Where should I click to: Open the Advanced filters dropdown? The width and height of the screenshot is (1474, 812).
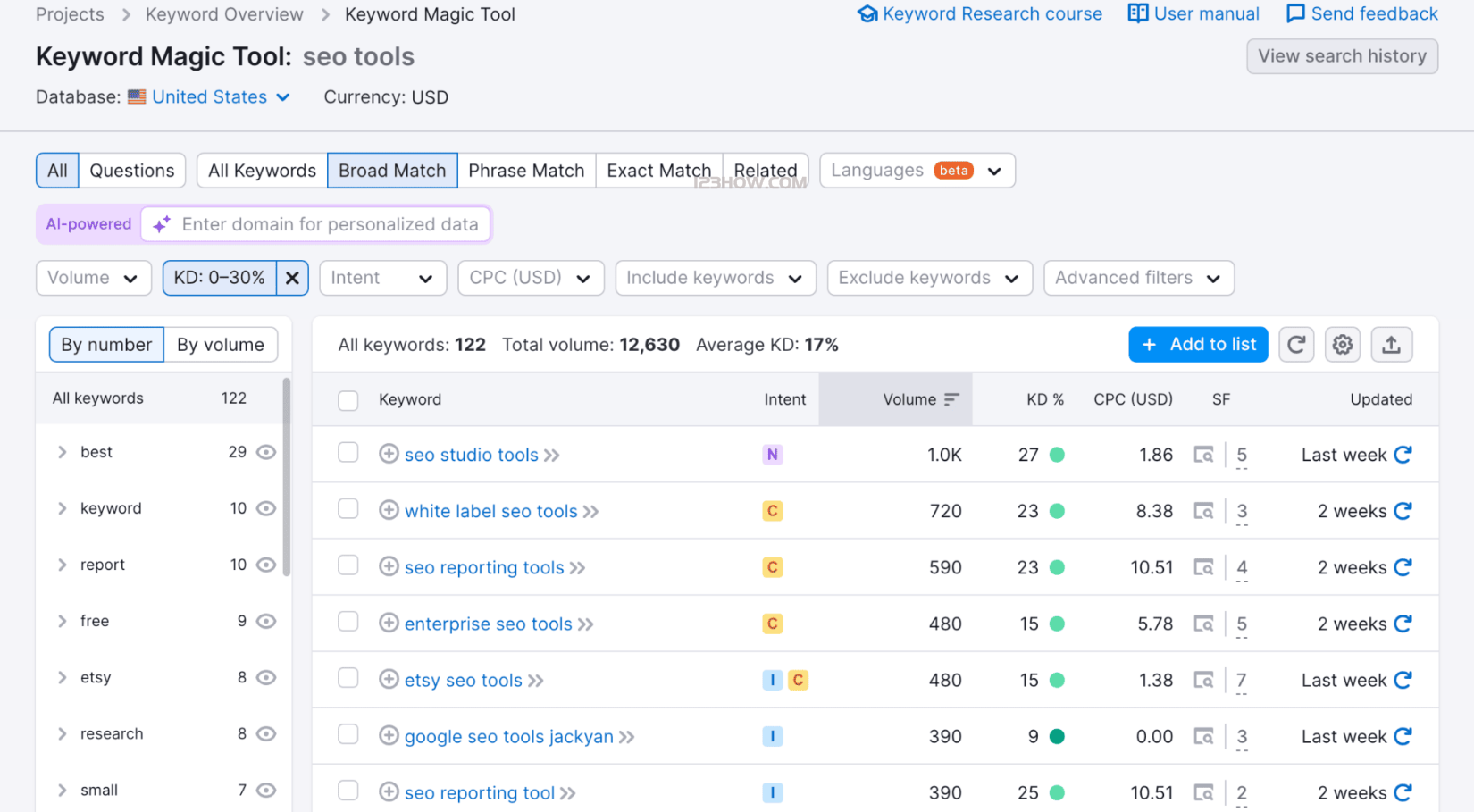coord(1138,278)
